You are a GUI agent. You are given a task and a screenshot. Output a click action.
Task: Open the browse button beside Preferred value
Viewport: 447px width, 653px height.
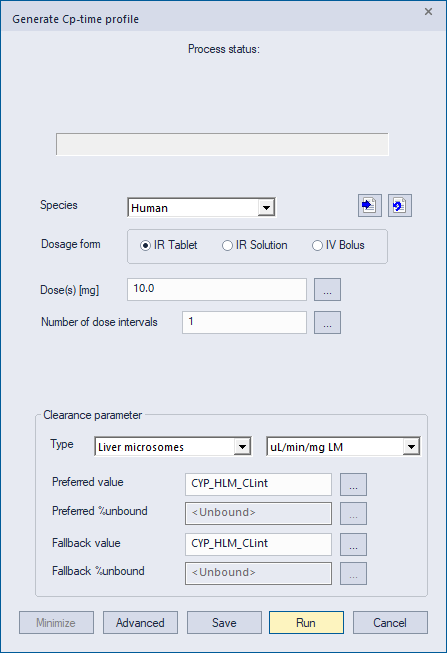tap(353, 484)
